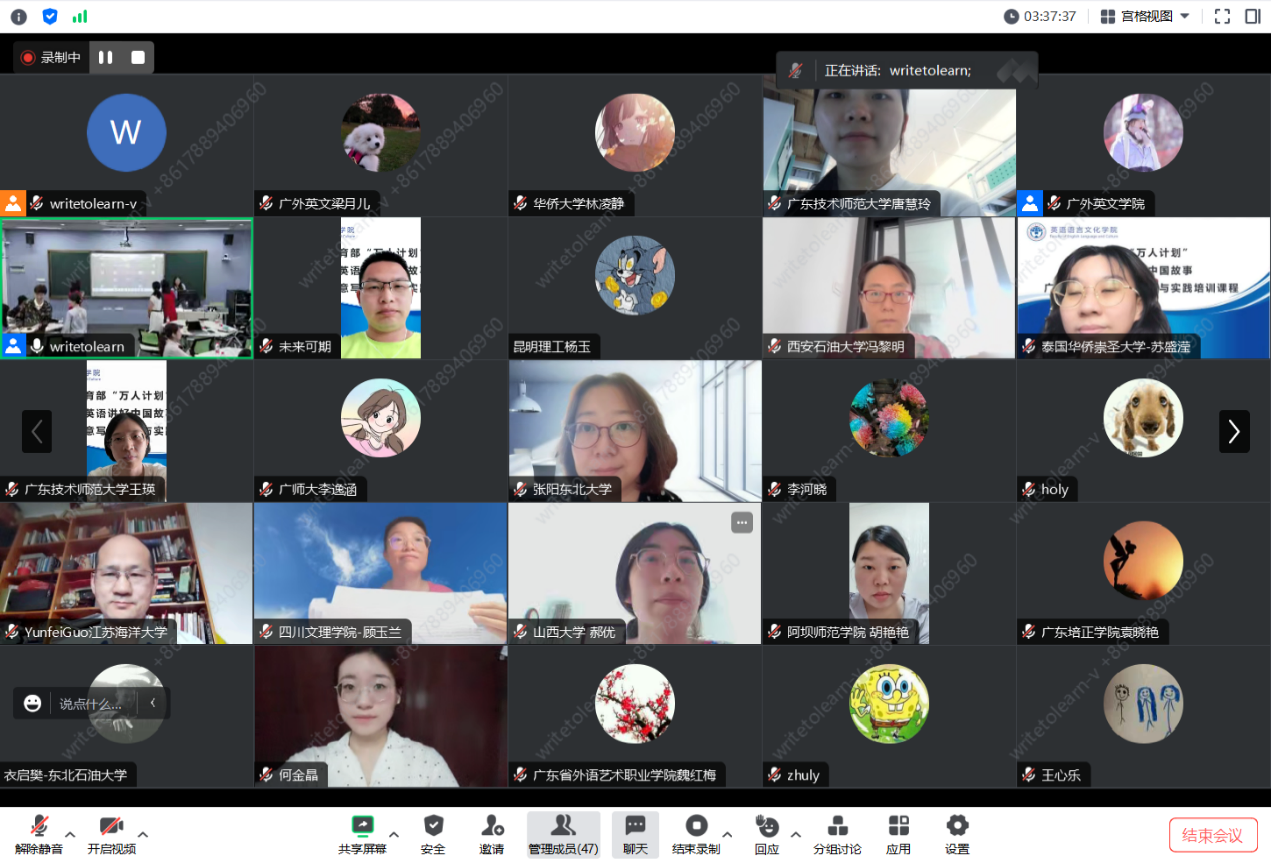Open the grid view (宫格视图) dropdown
This screenshot has width=1271, height=863.
(1145, 16)
